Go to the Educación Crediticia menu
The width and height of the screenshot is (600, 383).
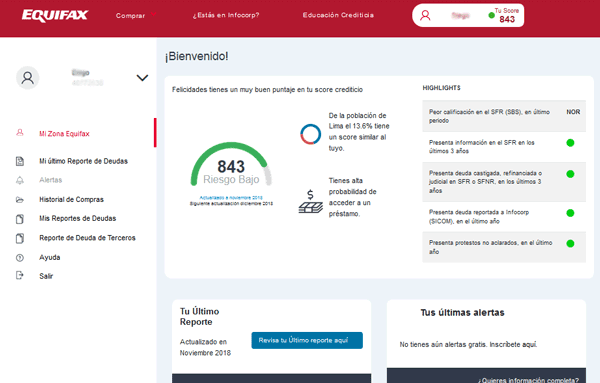(338, 15)
